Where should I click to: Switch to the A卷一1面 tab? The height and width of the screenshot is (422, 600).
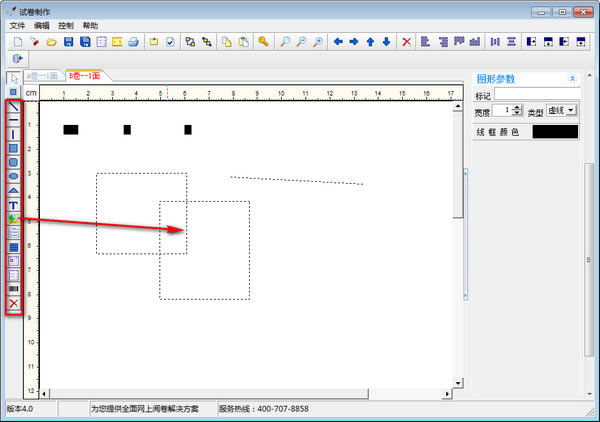tap(46, 76)
